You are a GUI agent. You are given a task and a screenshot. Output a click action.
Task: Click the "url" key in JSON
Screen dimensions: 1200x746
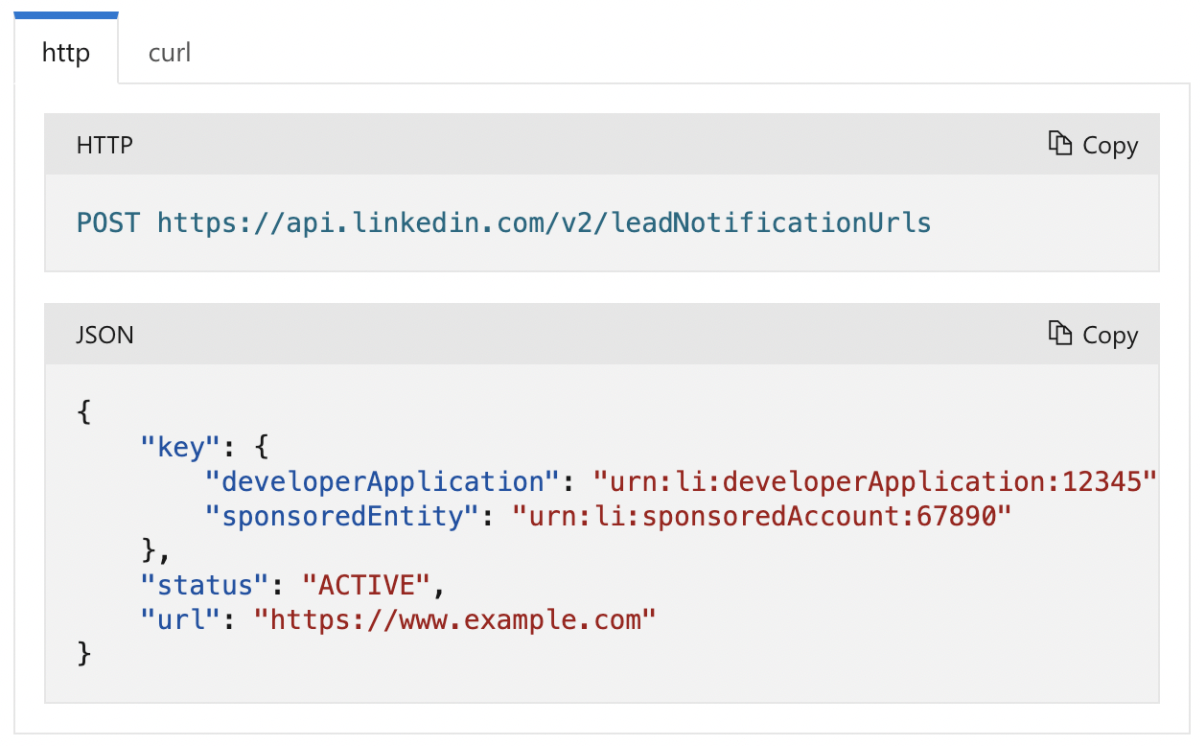pos(180,619)
